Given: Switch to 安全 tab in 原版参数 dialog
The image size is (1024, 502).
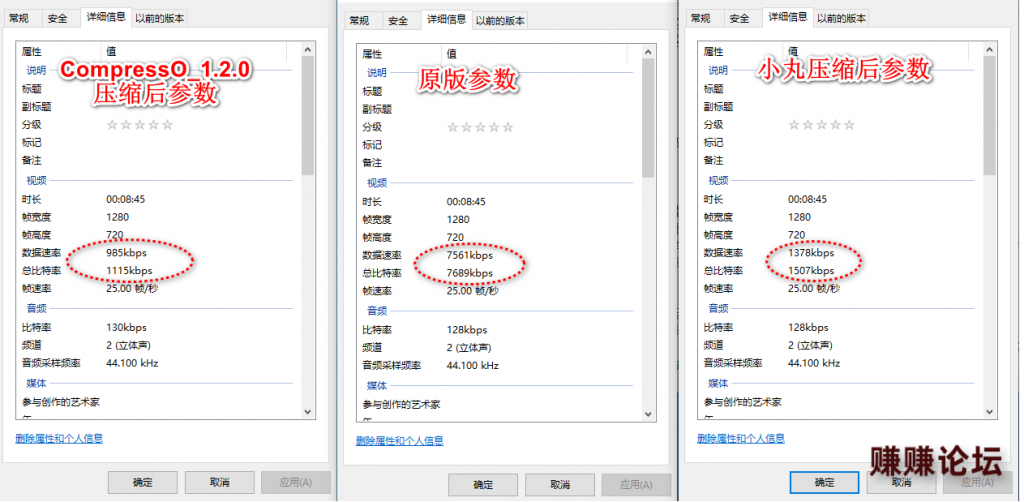Looking at the screenshot, I should tap(398, 21).
